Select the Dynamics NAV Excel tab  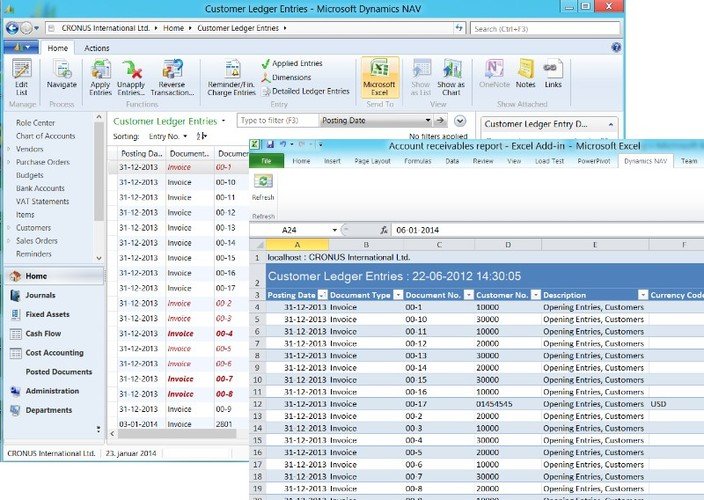[646, 161]
